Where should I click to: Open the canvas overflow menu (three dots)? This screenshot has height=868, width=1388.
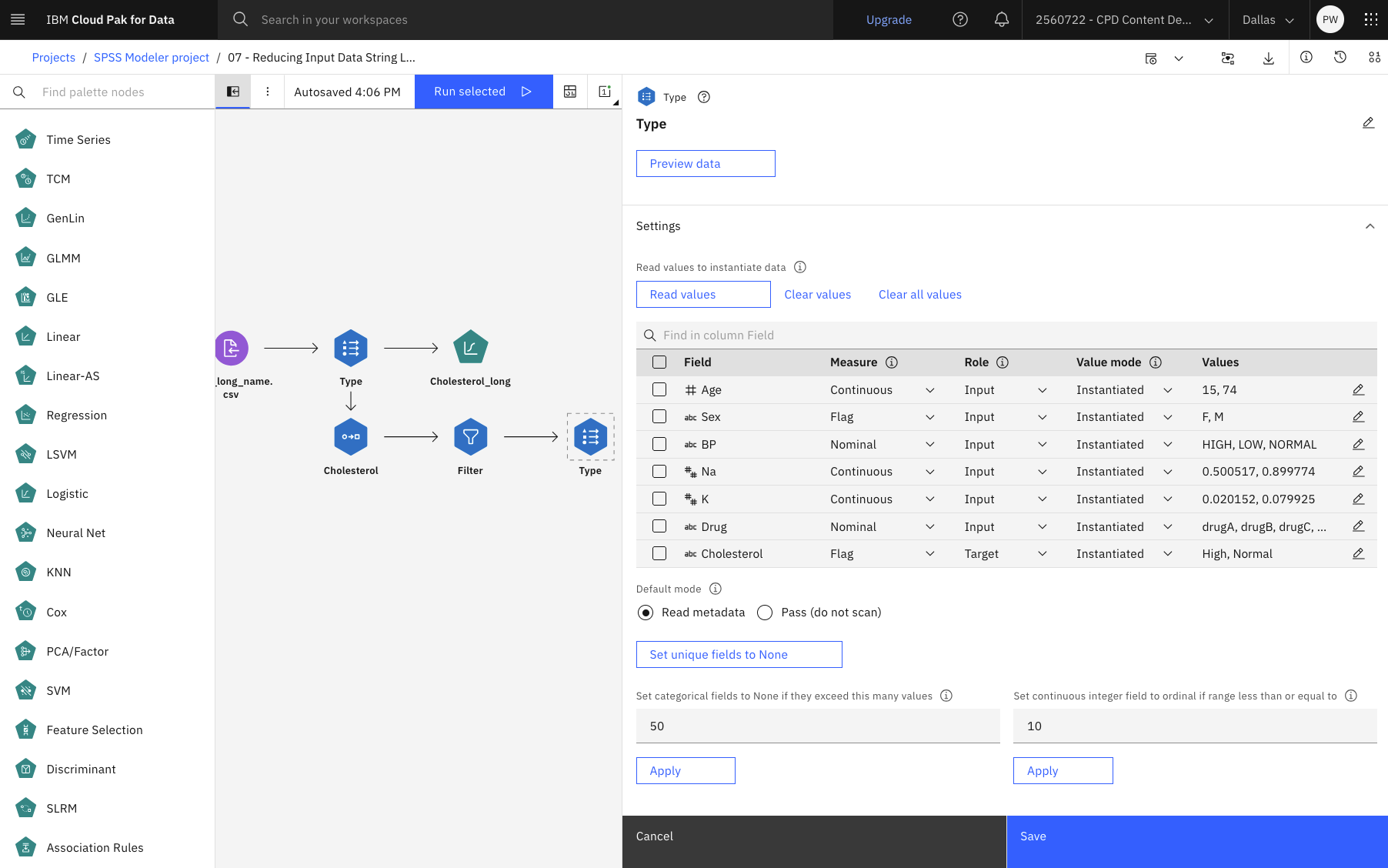(268, 92)
